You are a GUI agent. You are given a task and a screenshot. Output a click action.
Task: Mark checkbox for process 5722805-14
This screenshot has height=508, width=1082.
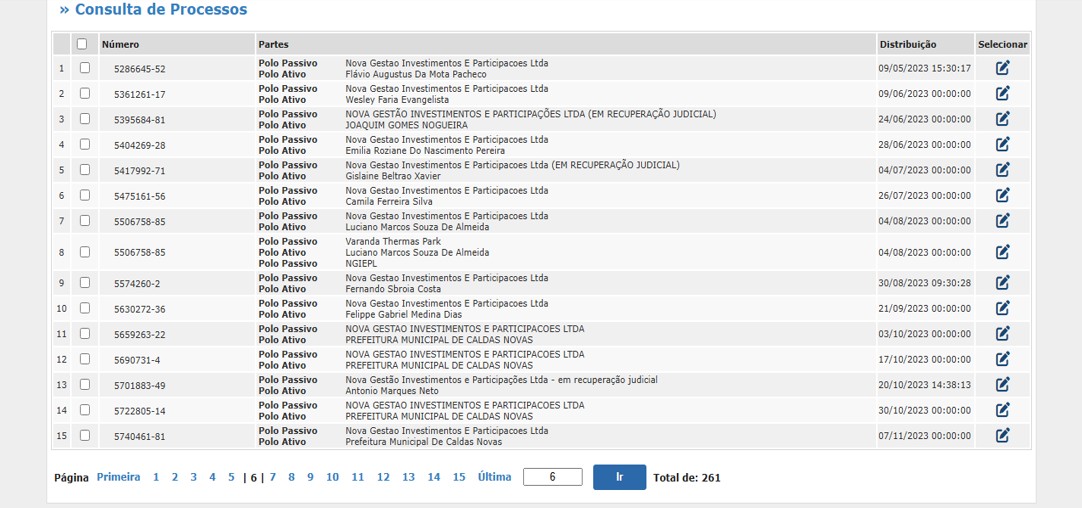[85, 410]
